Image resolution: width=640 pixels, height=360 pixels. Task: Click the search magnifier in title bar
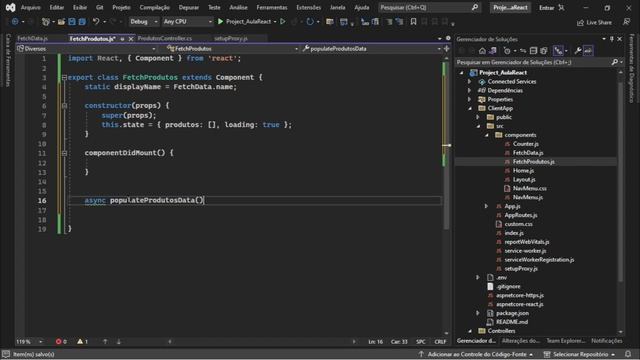(475, 7)
